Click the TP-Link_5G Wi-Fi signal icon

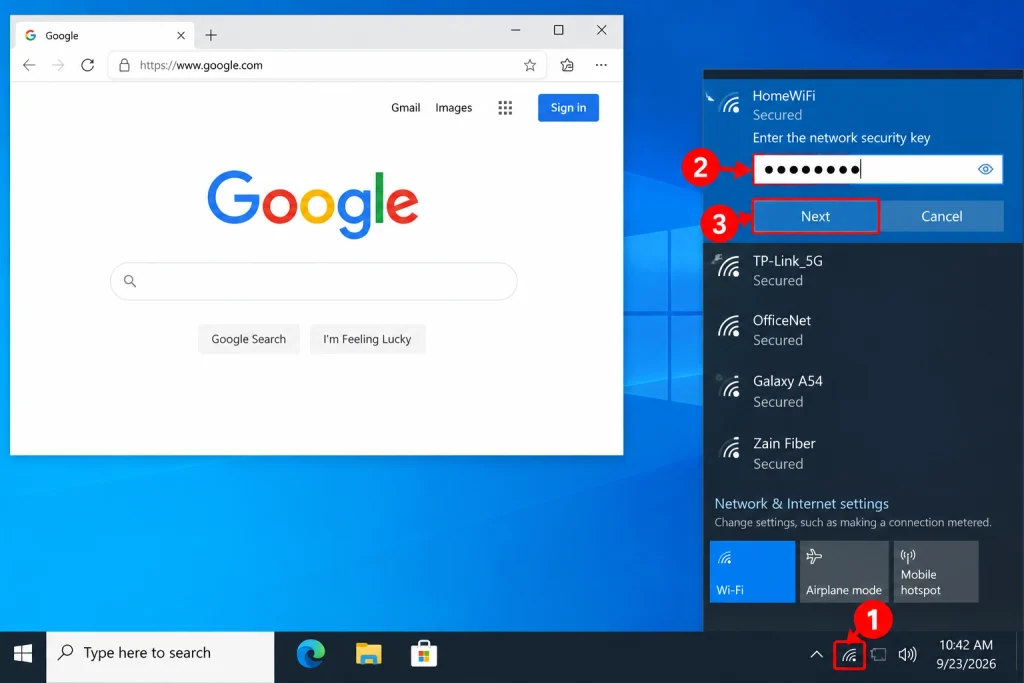728,266
